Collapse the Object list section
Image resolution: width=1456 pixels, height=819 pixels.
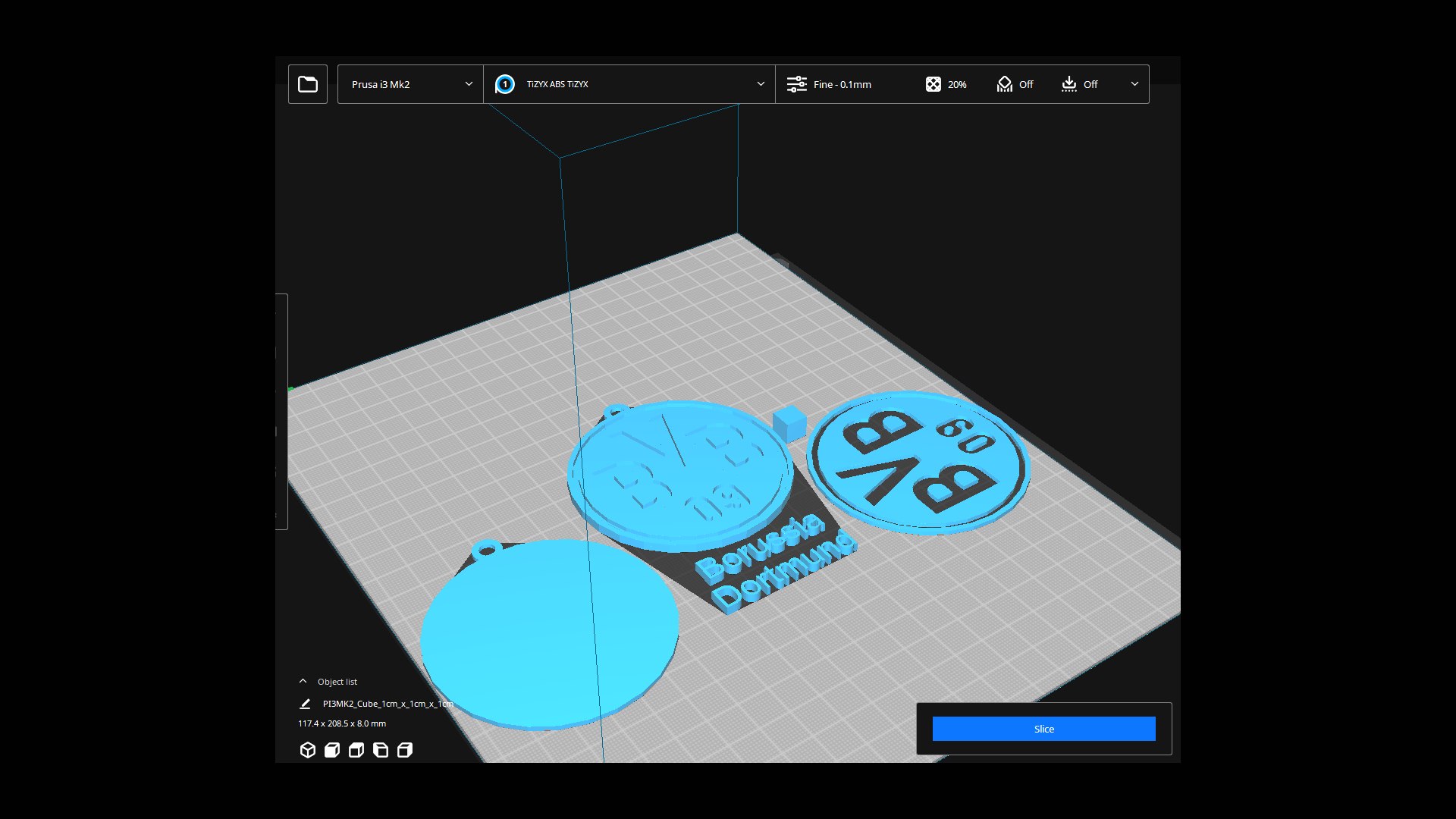tap(303, 681)
